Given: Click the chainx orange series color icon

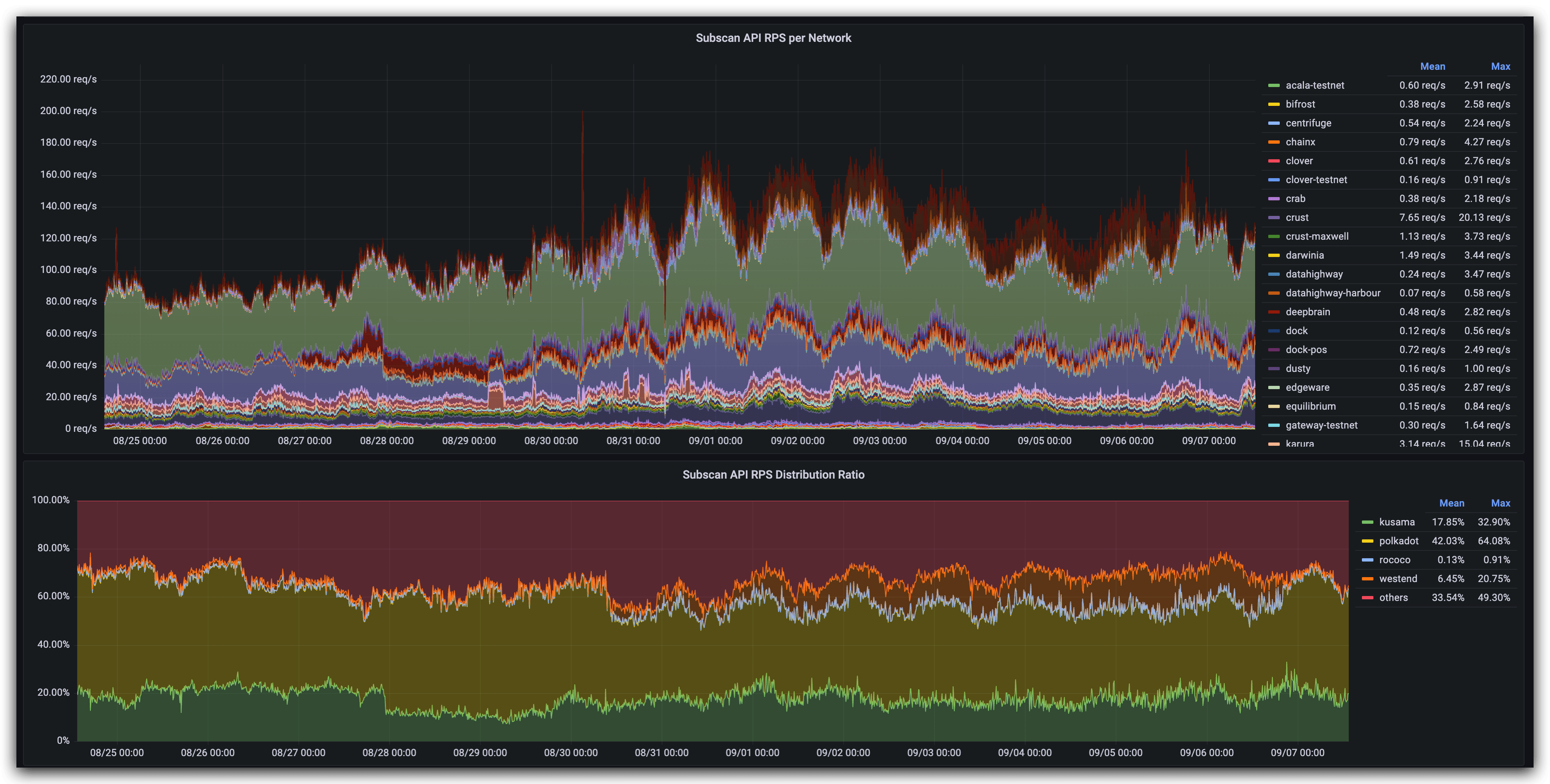Looking at the screenshot, I should pyautogui.click(x=1273, y=142).
